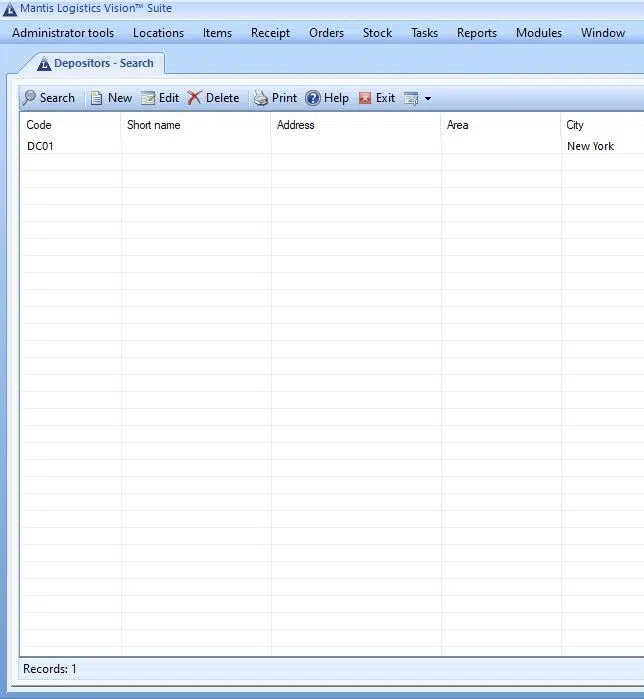This screenshot has width=644, height=699.
Task: Click the Edit record icon
Action: [x=148, y=98]
